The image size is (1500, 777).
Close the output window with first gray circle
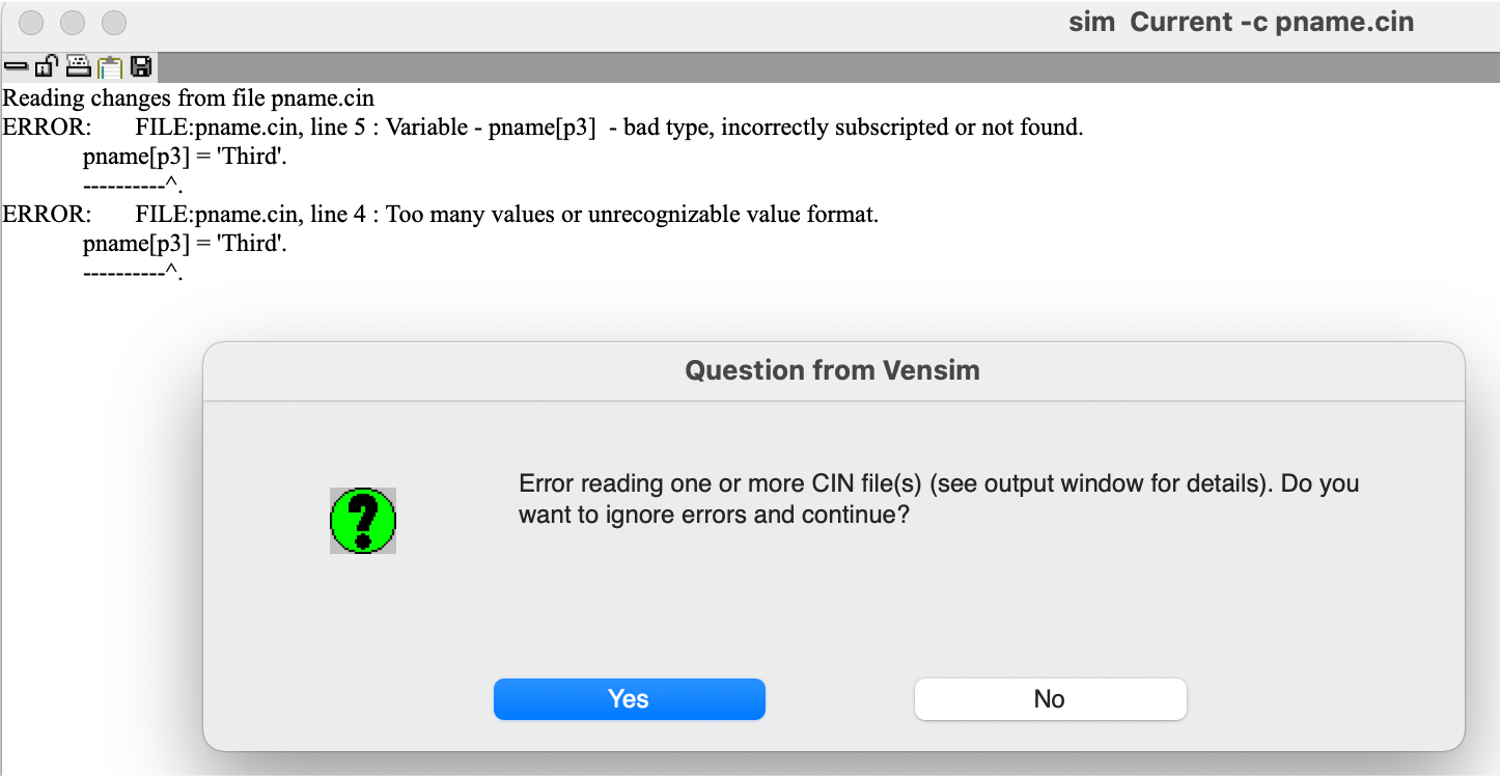tap(31, 22)
